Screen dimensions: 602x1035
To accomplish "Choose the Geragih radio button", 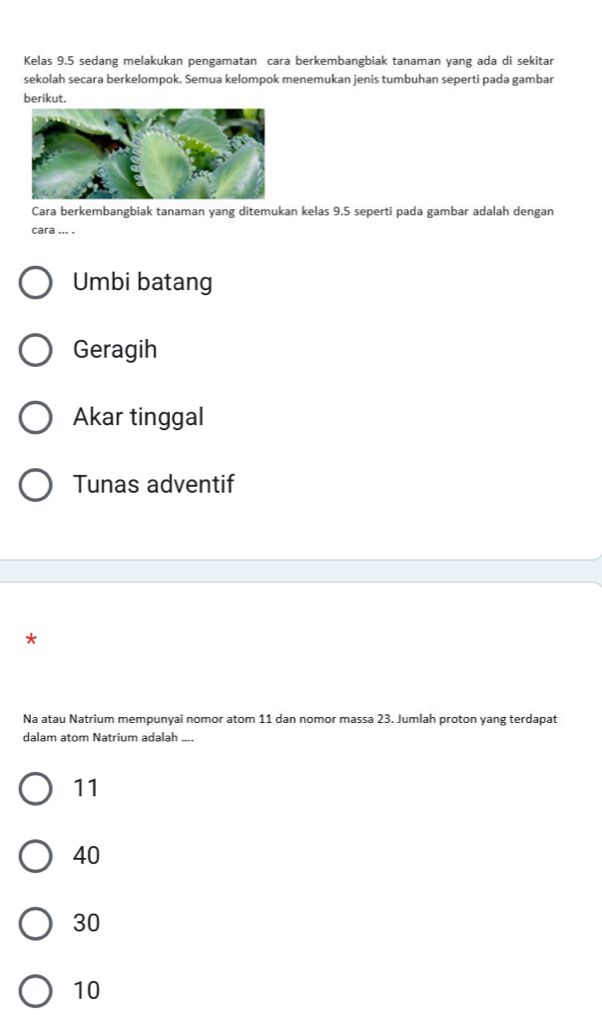I will coord(36,351).
